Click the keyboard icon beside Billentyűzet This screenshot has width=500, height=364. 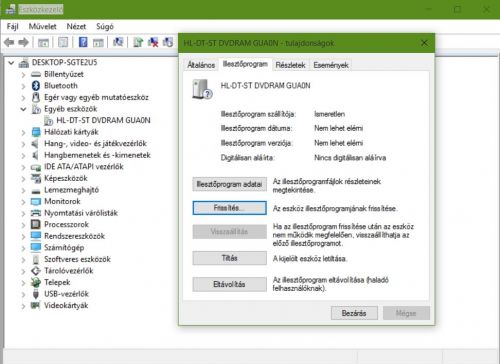coord(36,74)
